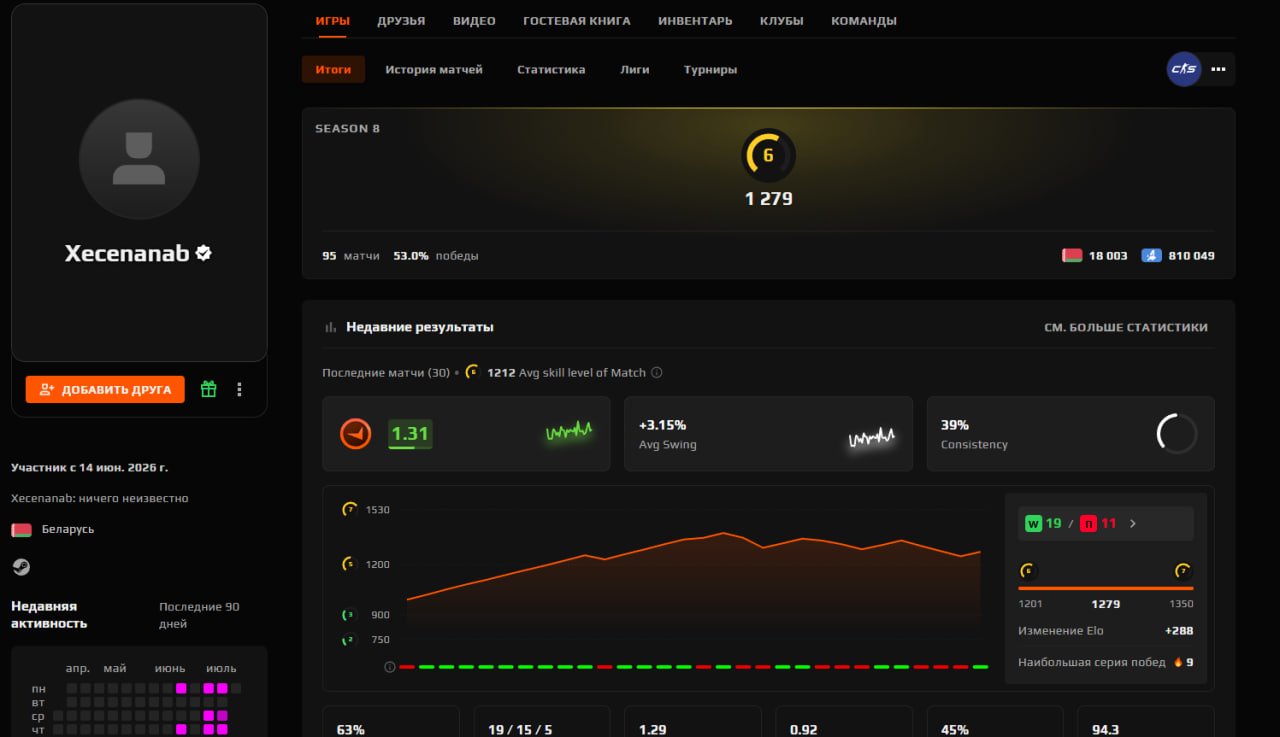Open the ИНВЕНТАРЬ tab
Image resolution: width=1280 pixels, height=737 pixels.
tap(695, 21)
